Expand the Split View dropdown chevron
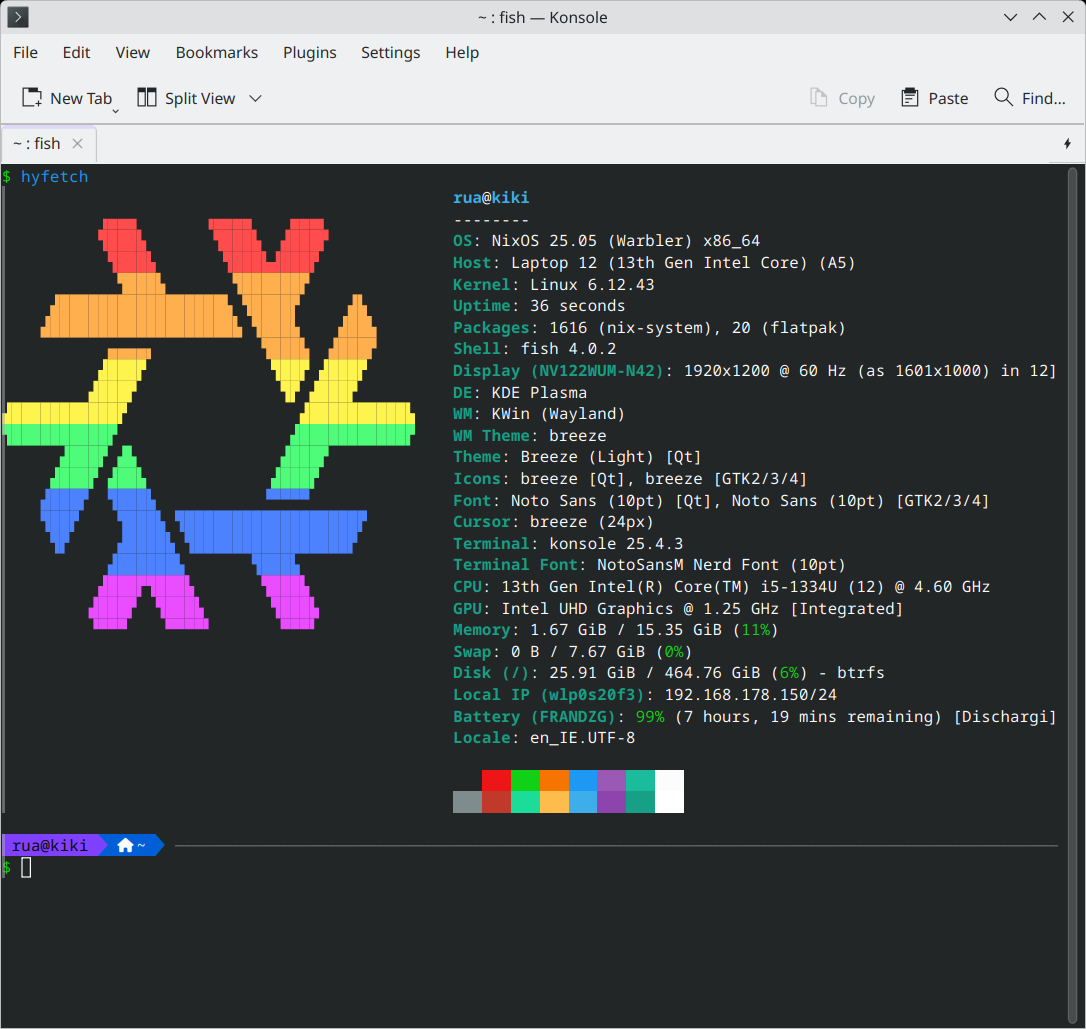The width and height of the screenshot is (1086, 1029). click(255, 98)
